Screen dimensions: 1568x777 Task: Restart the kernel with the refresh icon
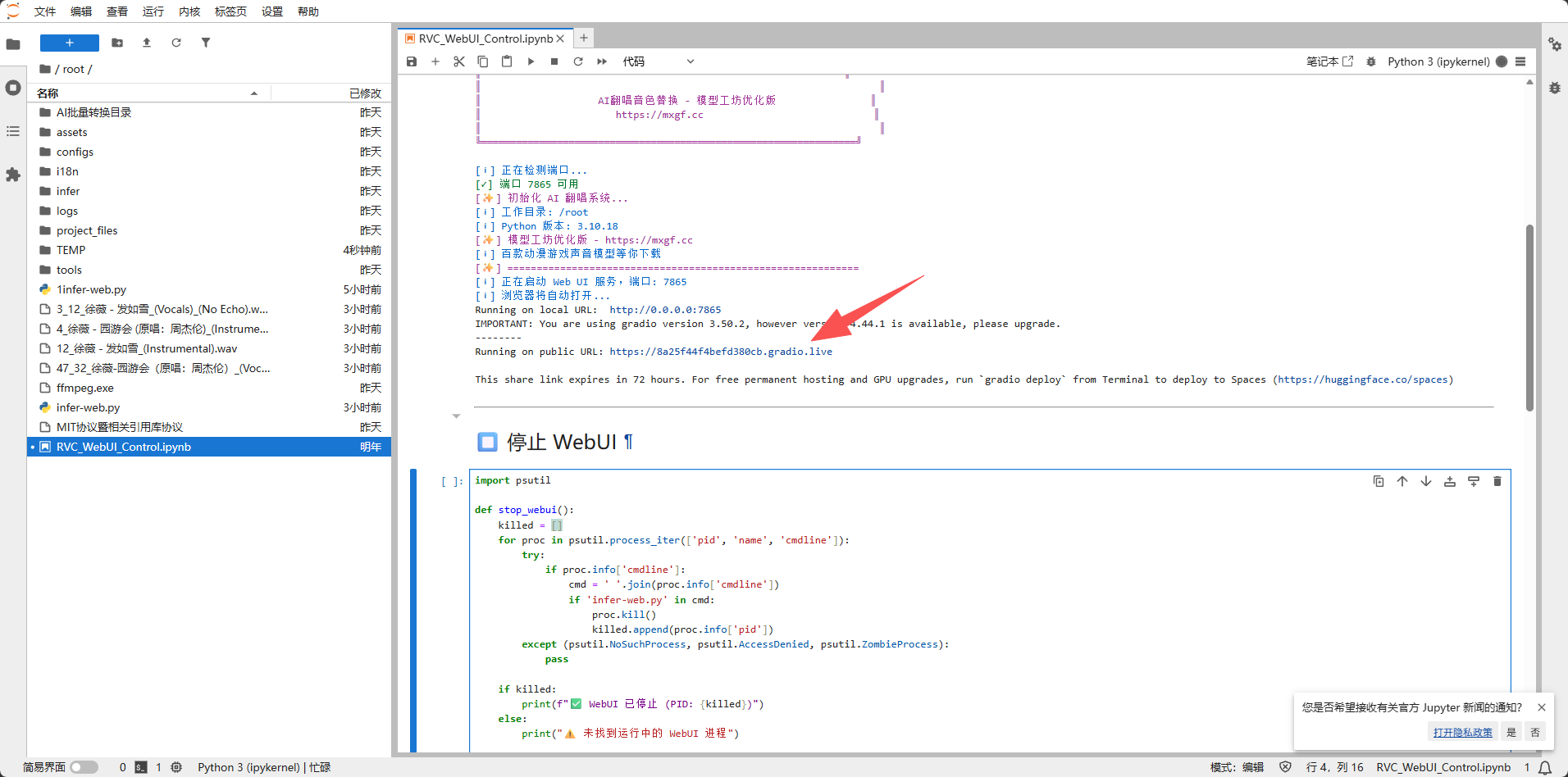(x=578, y=61)
